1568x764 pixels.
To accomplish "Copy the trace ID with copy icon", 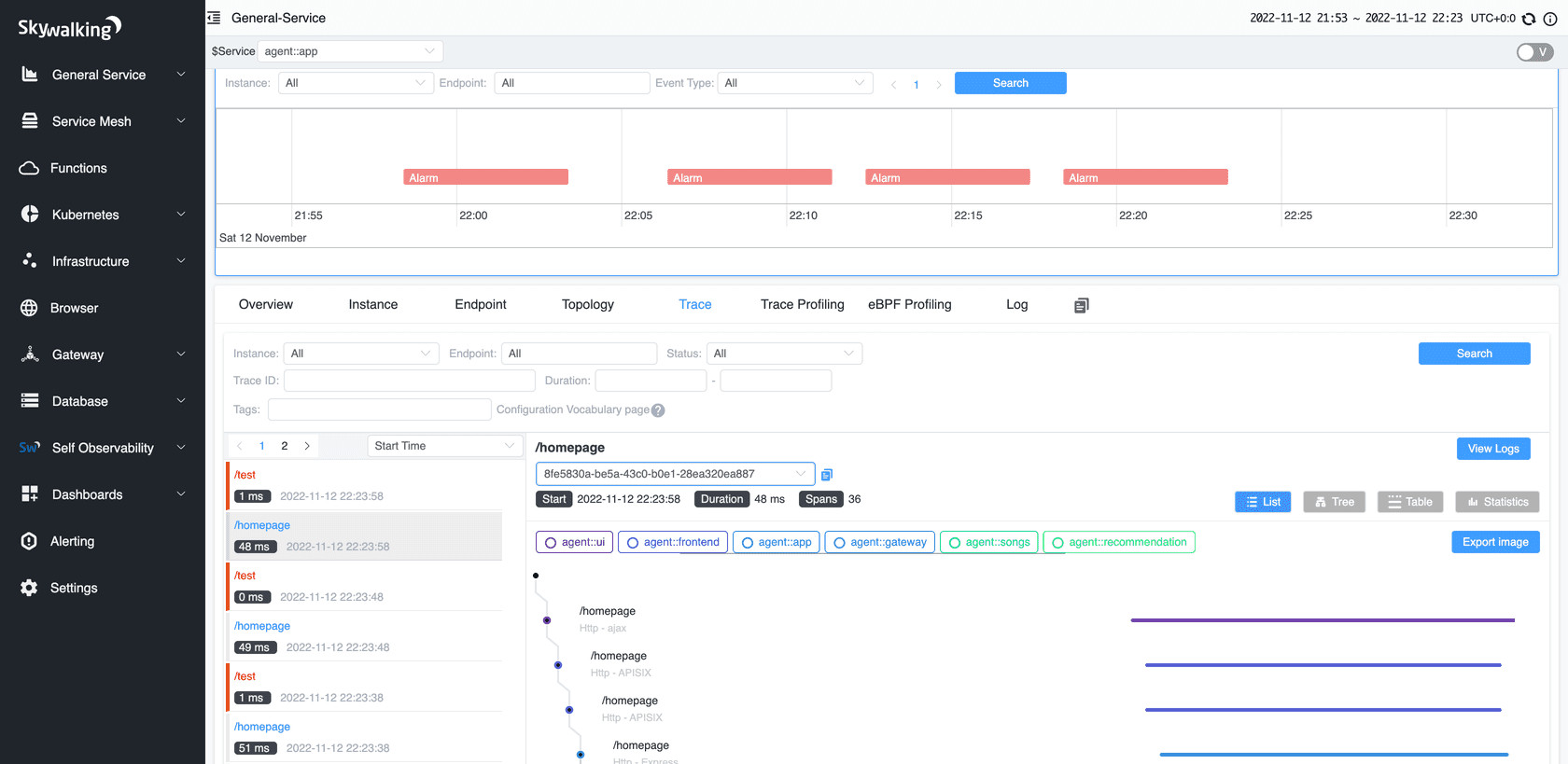I will [827, 475].
